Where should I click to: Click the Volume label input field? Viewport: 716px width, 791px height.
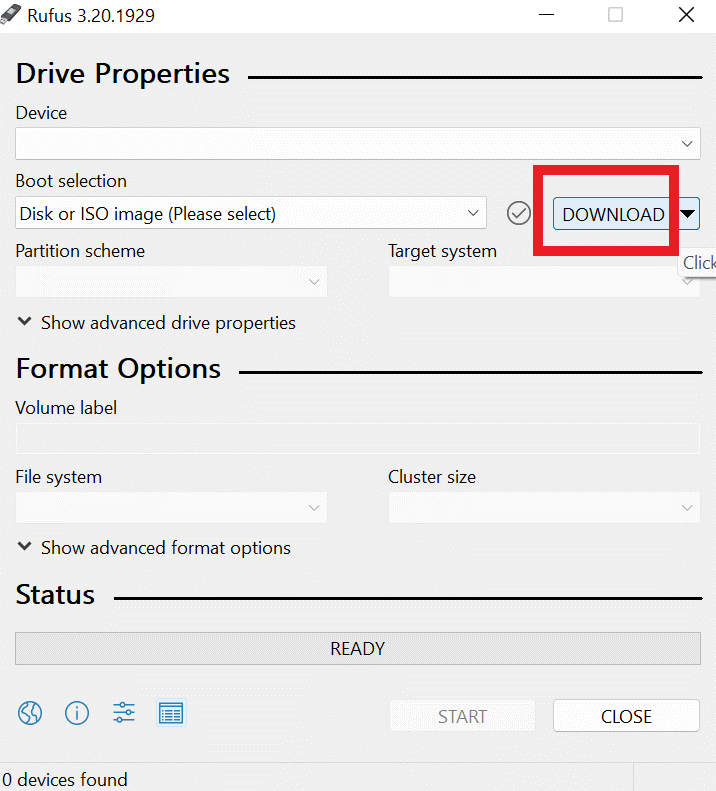pyautogui.click(x=358, y=438)
